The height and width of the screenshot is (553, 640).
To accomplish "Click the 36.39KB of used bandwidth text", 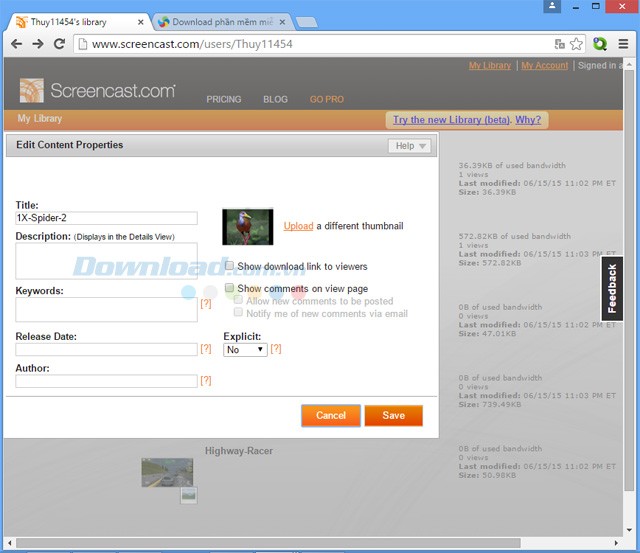I will 512,165.
